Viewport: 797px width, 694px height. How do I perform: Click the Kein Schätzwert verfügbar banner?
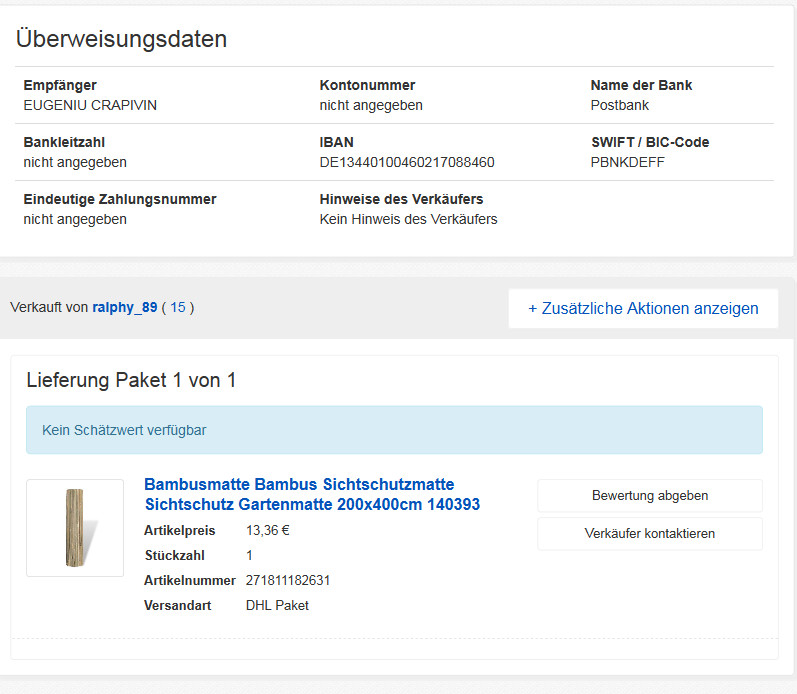(x=394, y=430)
